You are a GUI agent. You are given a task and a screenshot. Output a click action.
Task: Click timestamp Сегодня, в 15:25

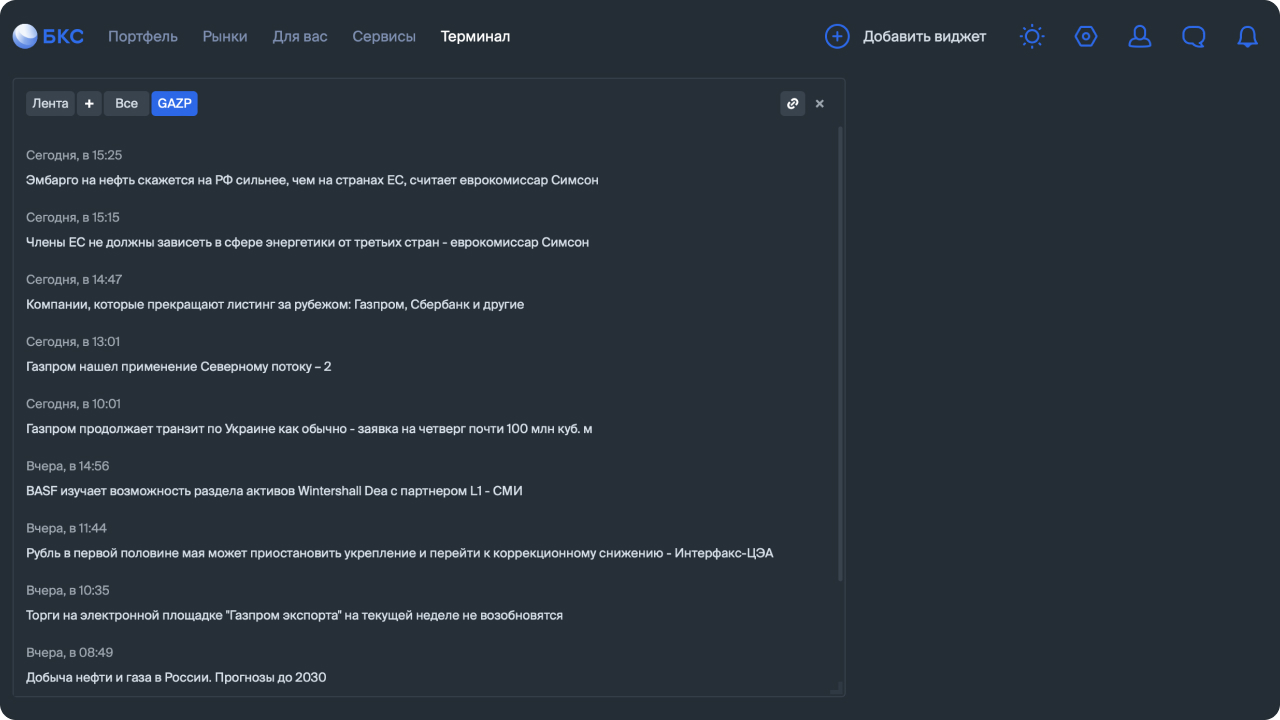pos(74,155)
